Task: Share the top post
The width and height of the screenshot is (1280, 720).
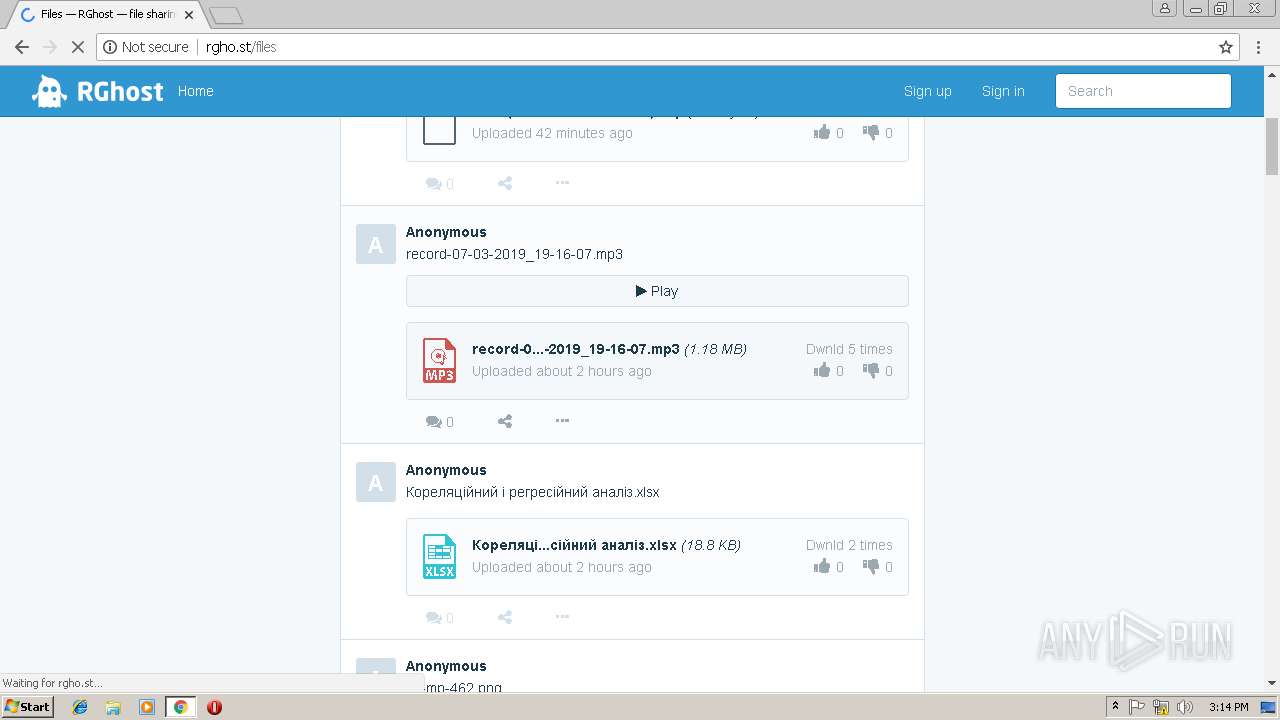Action: tap(505, 184)
